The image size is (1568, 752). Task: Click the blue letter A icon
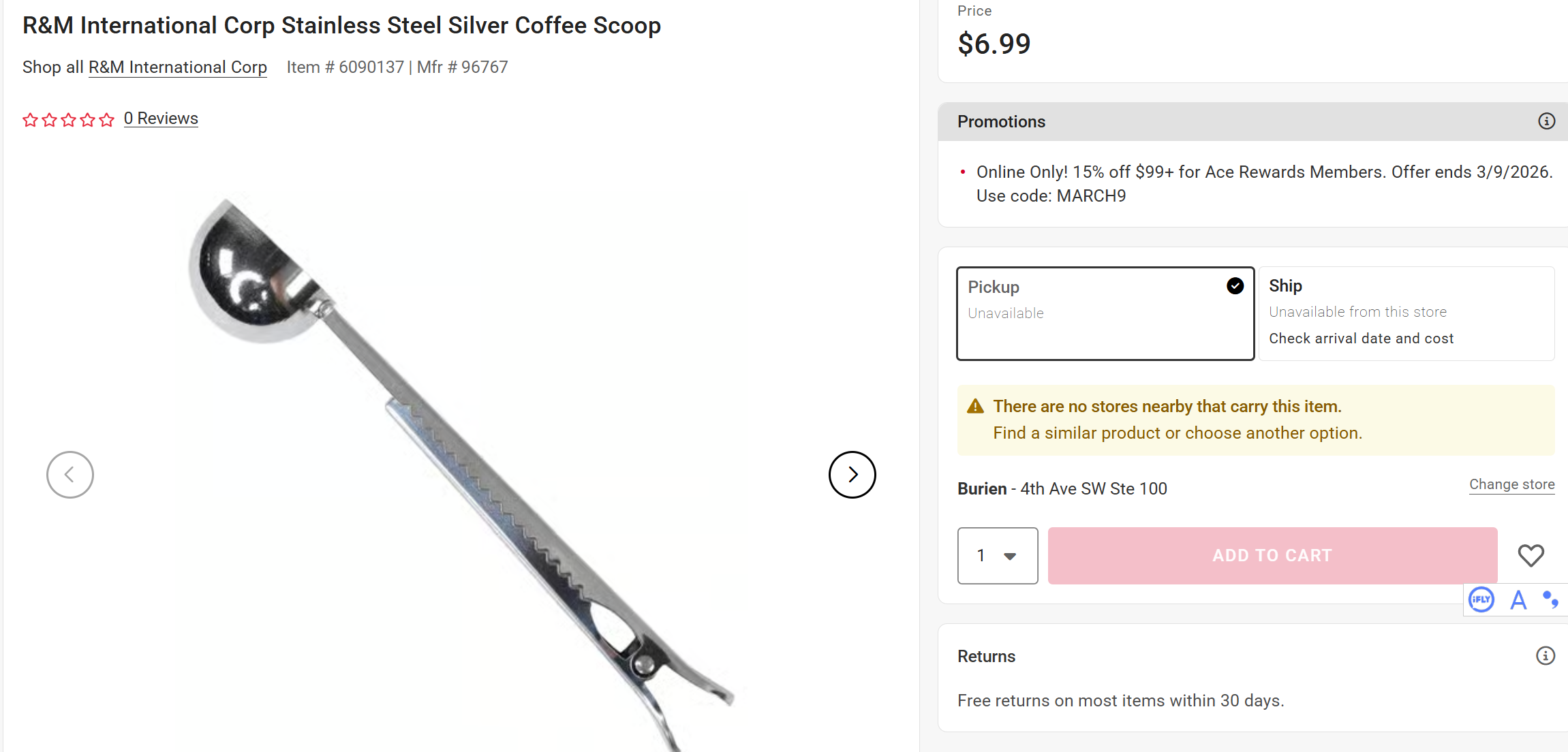[x=1518, y=600]
